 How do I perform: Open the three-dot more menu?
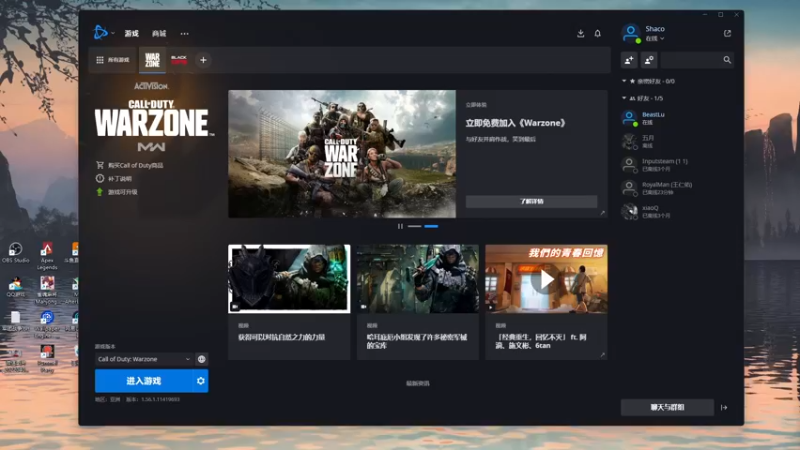click(x=184, y=34)
